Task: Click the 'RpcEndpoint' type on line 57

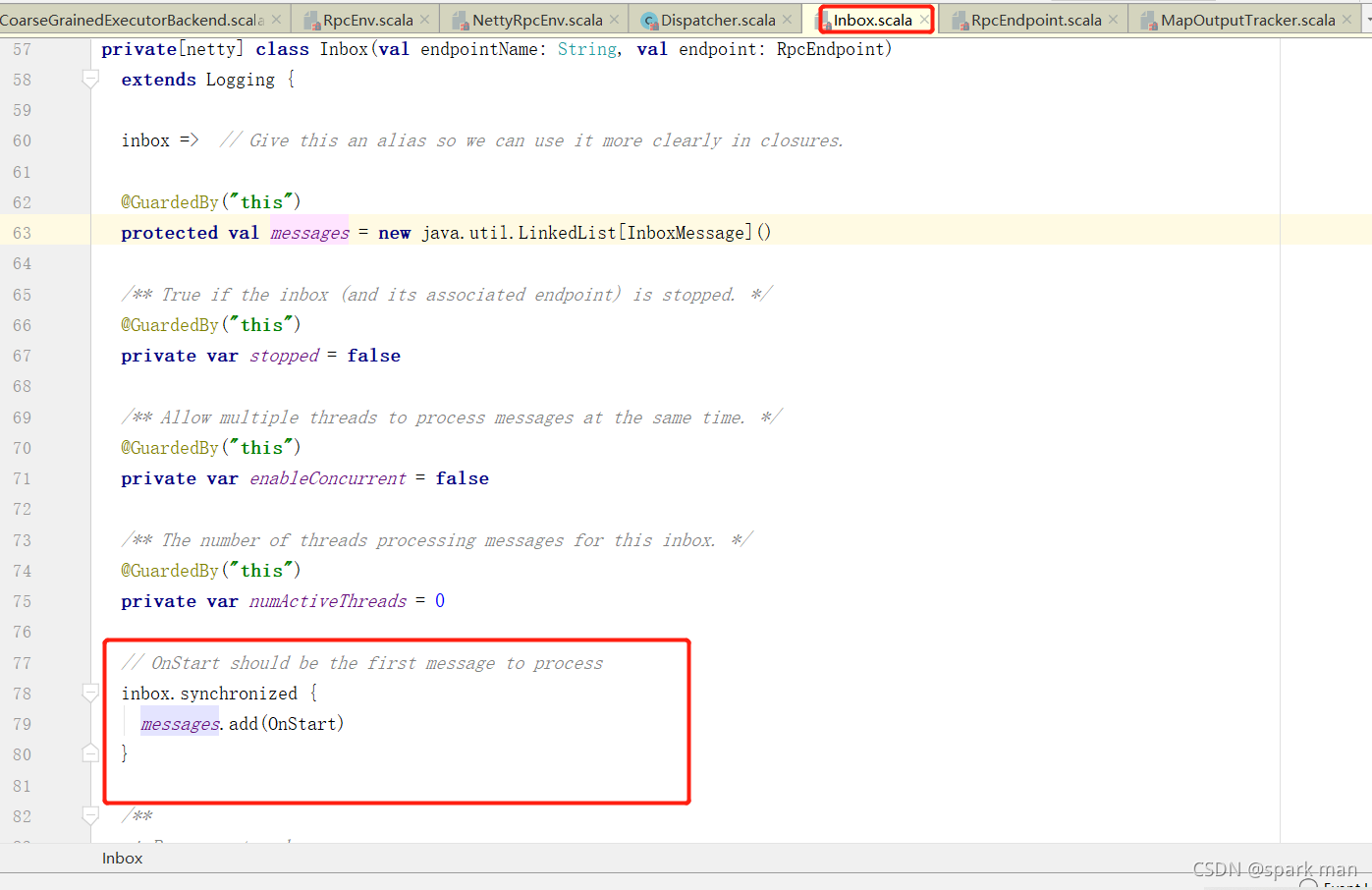Action: point(830,49)
